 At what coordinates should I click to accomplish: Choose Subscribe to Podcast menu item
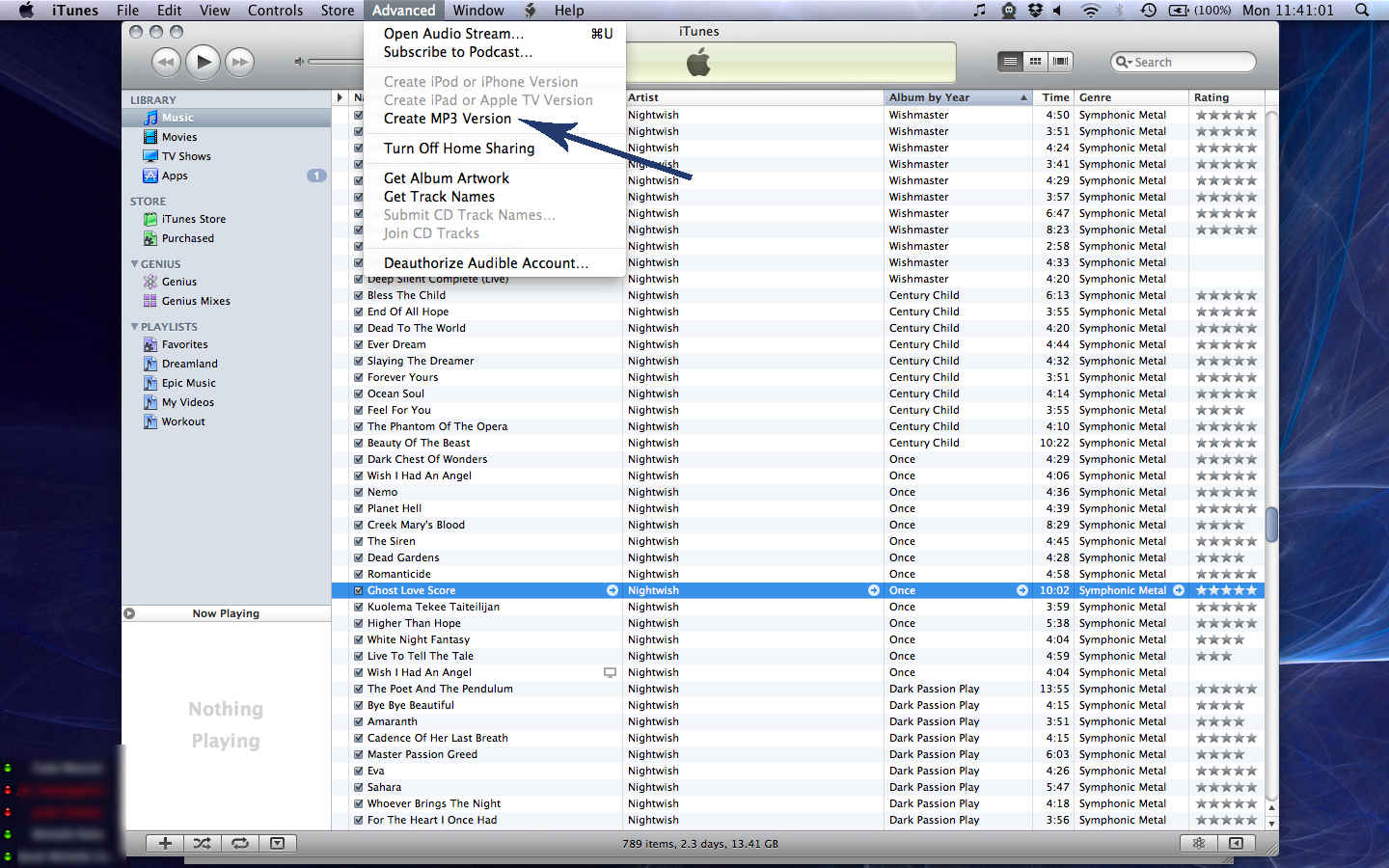pyautogui.click(x=495, y=52)
